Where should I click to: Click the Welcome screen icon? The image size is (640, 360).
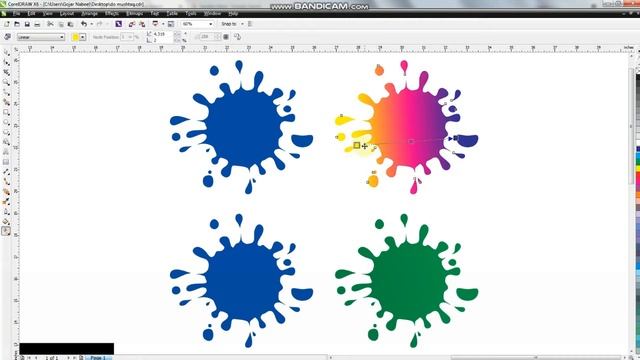click(x=171, y=24)
